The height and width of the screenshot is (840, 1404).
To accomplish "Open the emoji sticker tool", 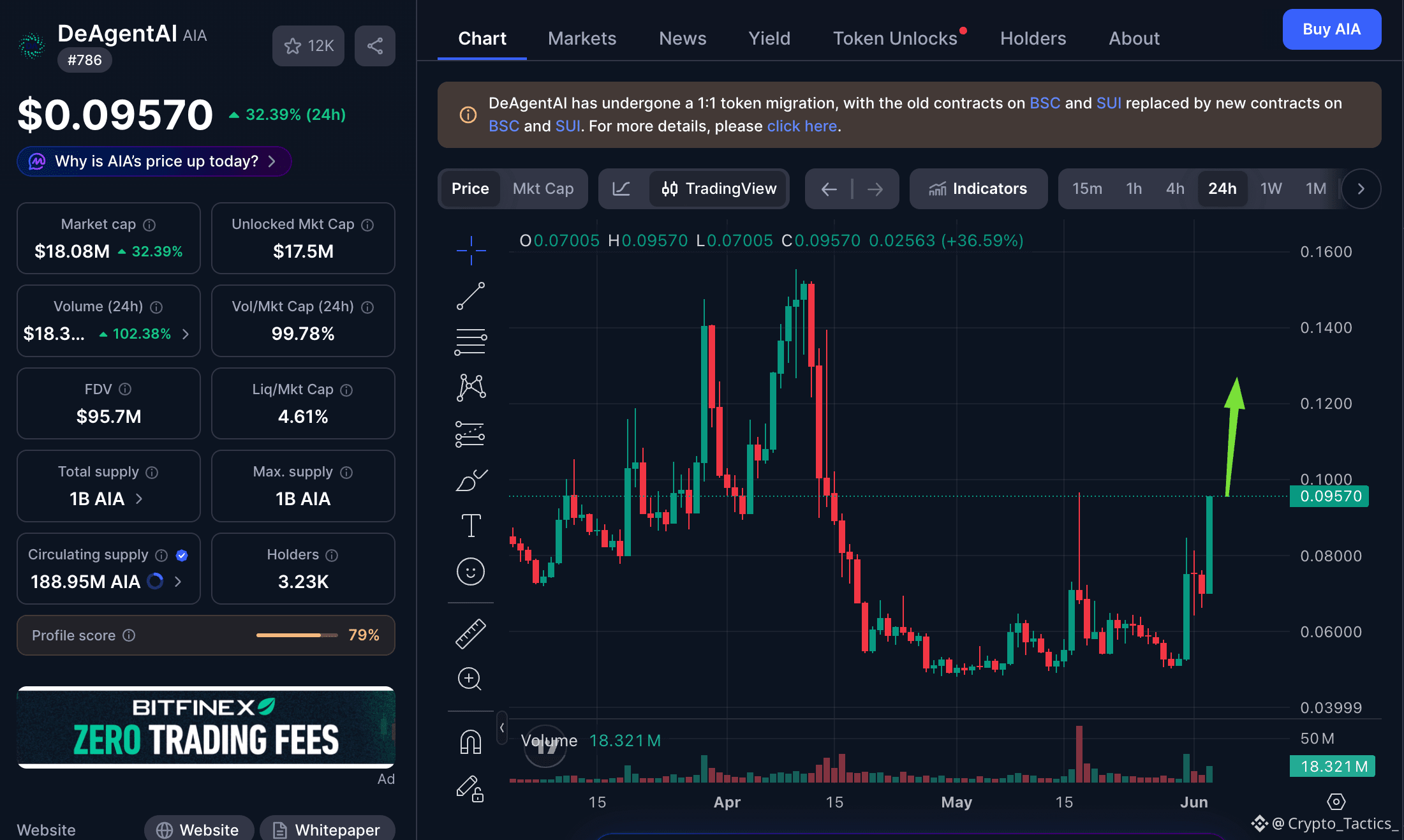I will [x=471, y=571].
